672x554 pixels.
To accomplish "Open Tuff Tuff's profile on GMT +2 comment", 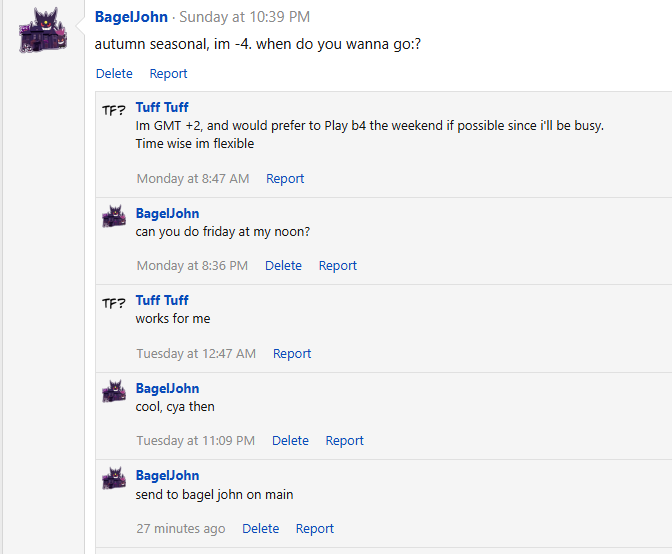I will (162, 107).
